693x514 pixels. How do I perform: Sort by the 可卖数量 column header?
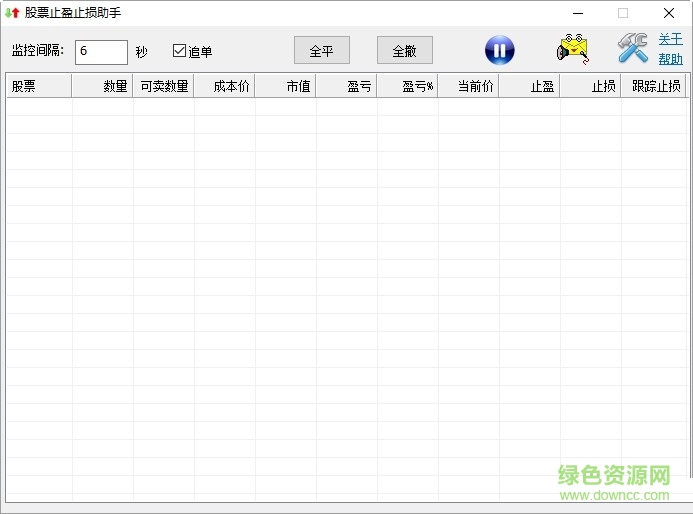(x=163, y=86)
